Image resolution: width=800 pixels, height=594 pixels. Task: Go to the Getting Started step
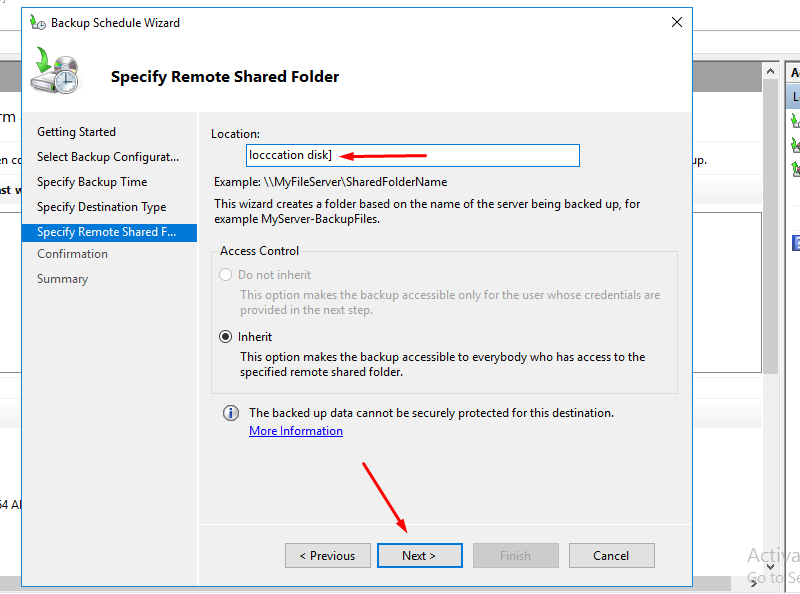tap(76, 132)
